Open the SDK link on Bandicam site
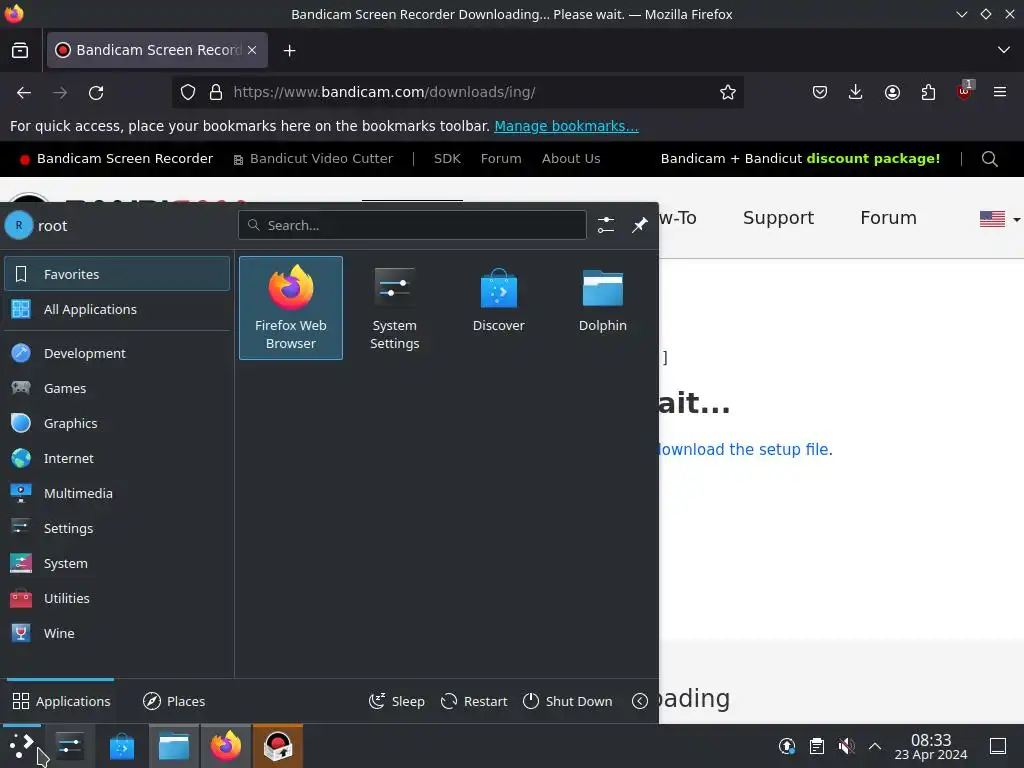1024x768 pixels. point(447,159)
